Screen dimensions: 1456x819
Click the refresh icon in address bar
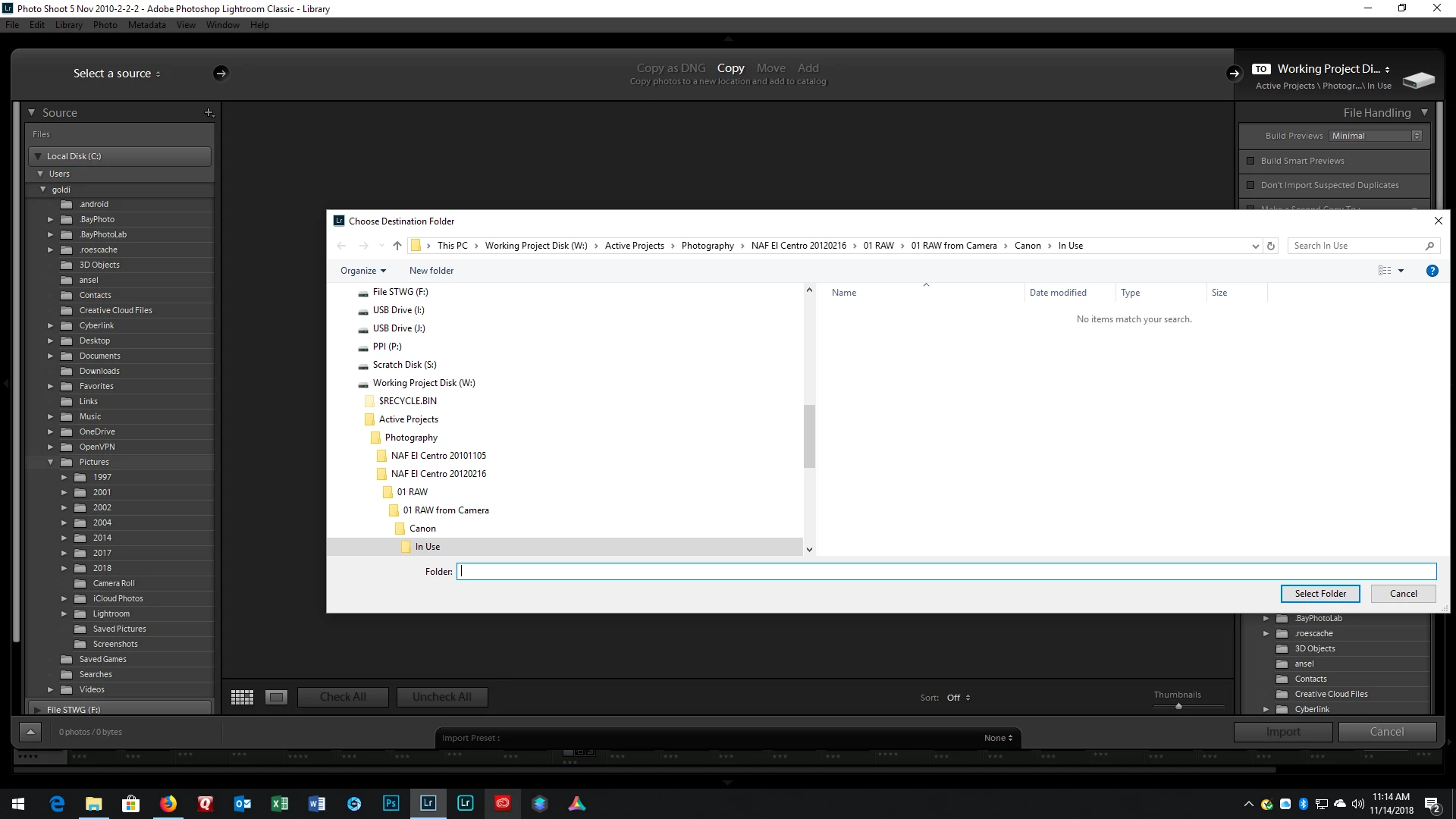coord(1272,246)
